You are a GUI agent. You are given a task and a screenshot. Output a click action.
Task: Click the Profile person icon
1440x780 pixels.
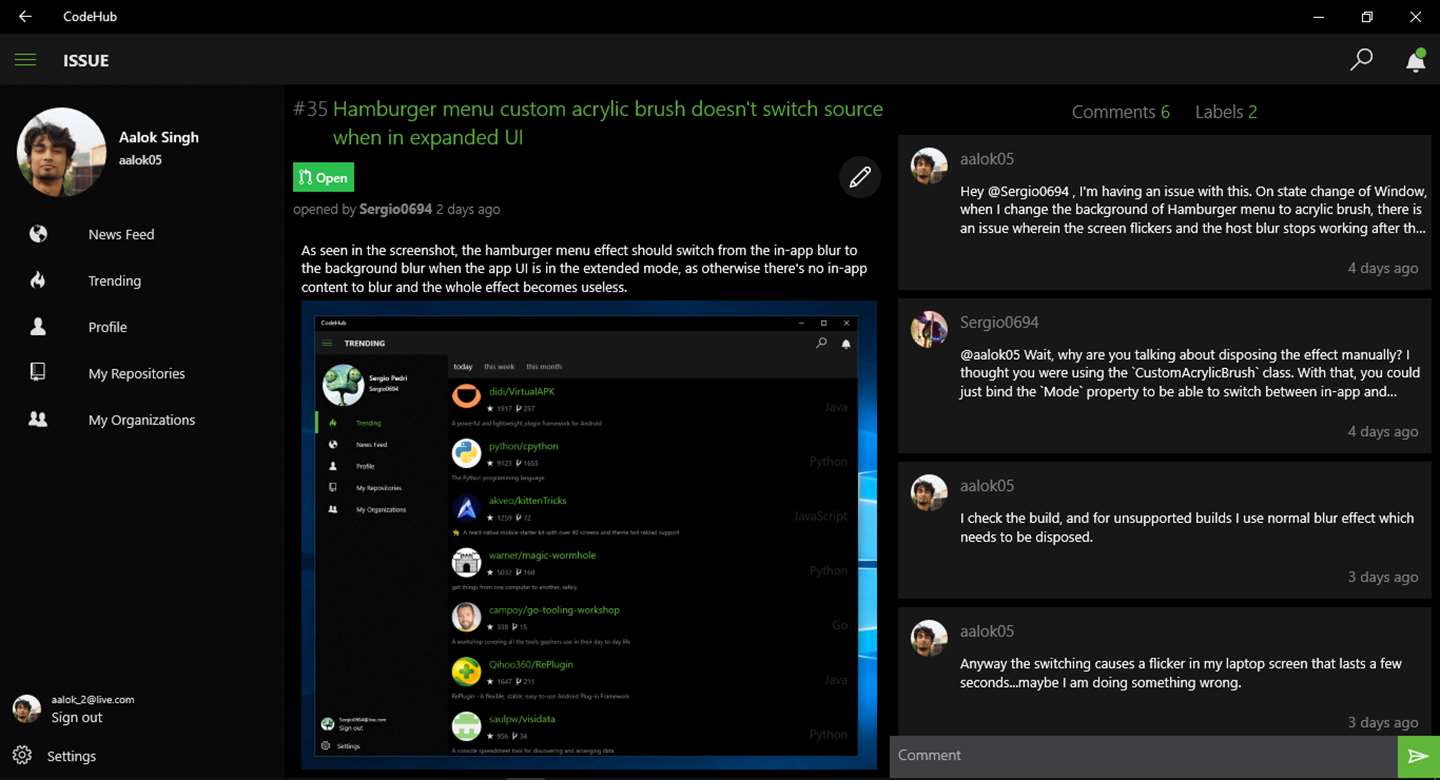[38, 326]
